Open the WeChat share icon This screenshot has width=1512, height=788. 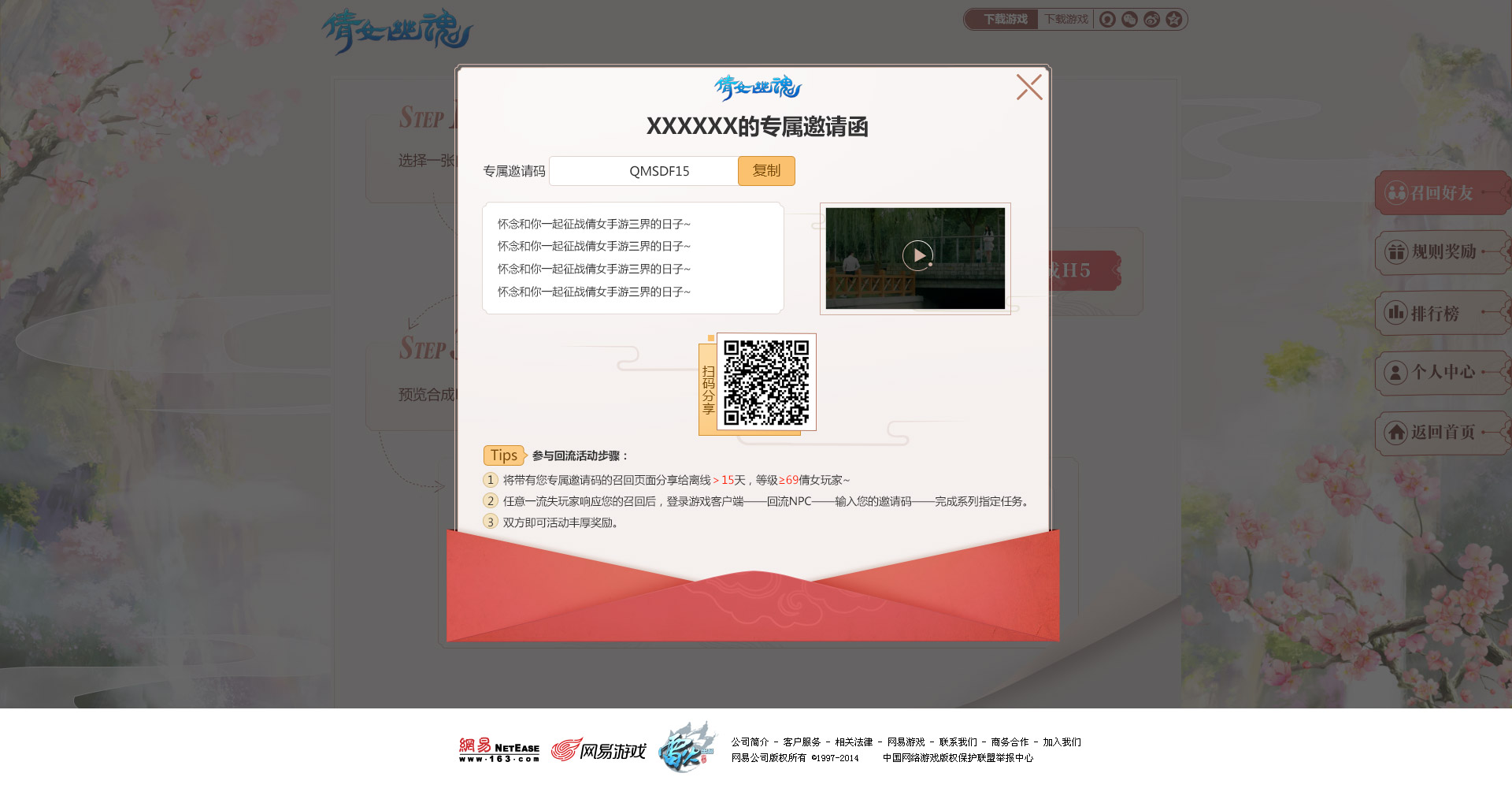point(1129,19)
